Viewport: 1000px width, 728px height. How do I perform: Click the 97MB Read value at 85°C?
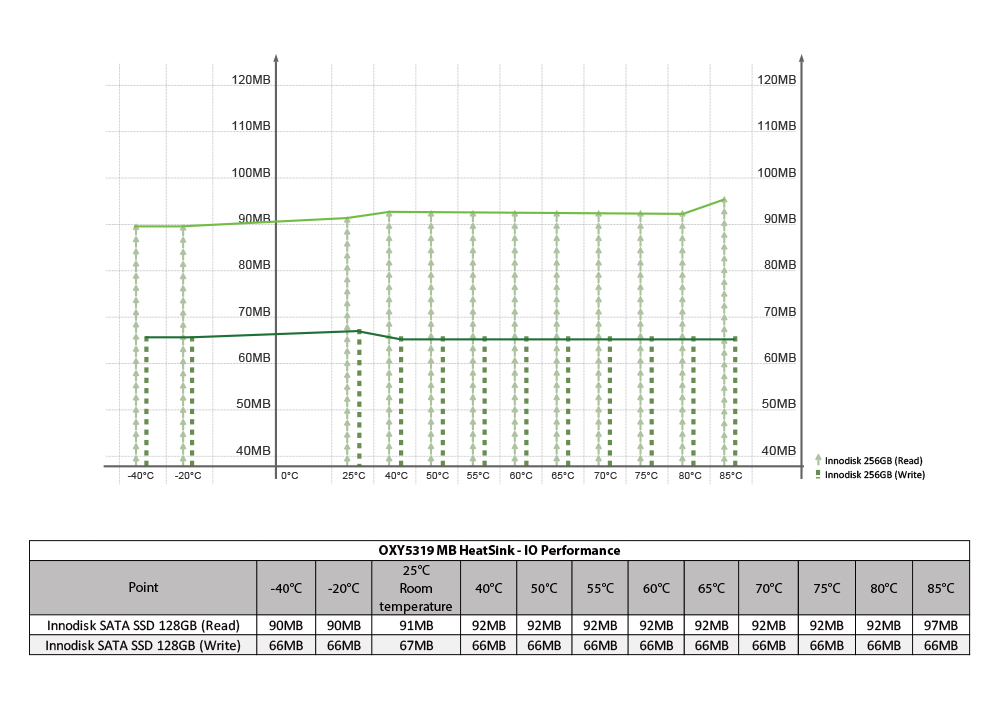pos(941,625)
